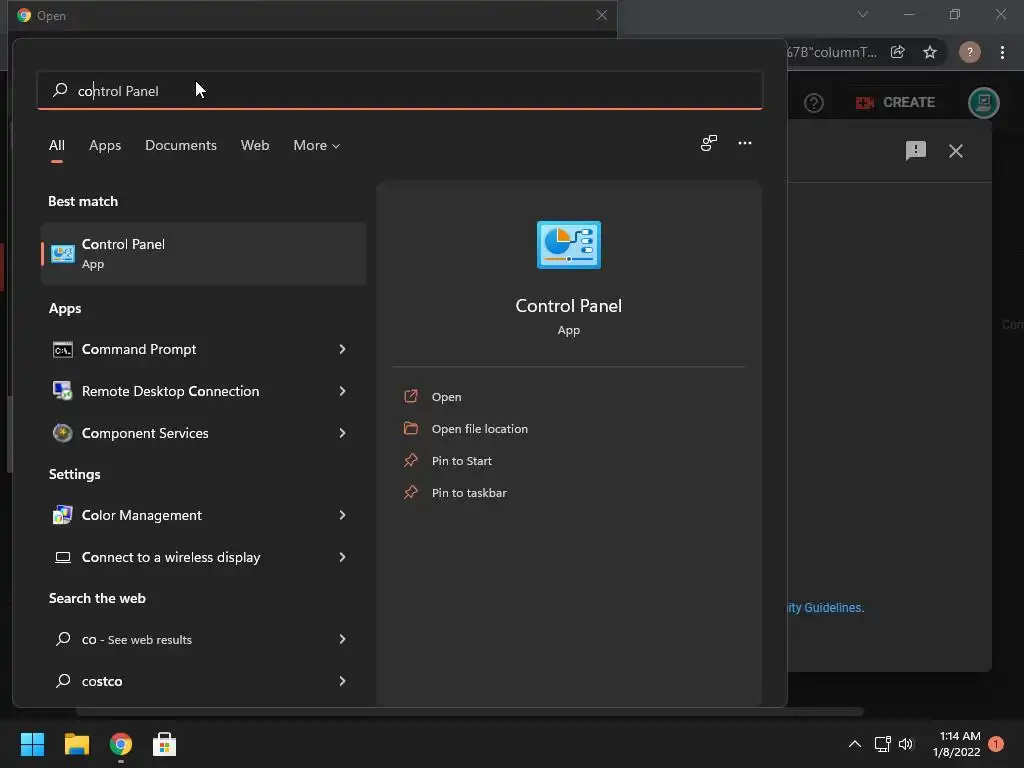Switch to the Documents filter tab
The image size is (1024, 768).
click(x=181, y=145)
